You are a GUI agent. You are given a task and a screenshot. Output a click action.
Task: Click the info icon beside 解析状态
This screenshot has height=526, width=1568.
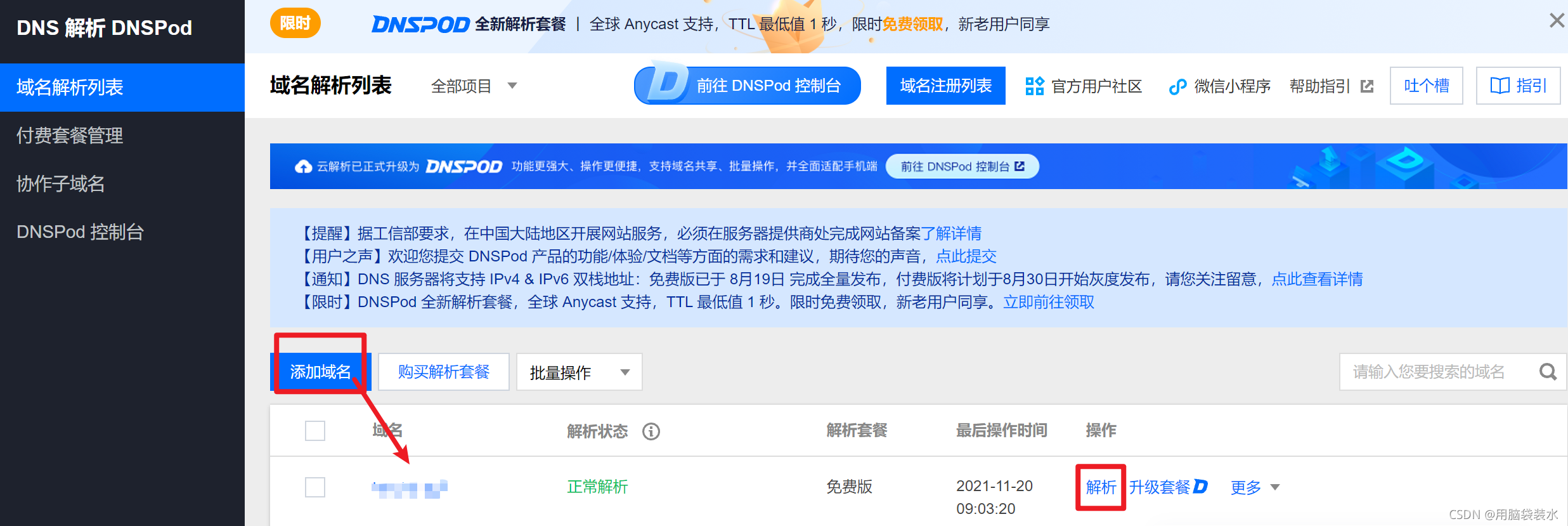tap(651, 431)
